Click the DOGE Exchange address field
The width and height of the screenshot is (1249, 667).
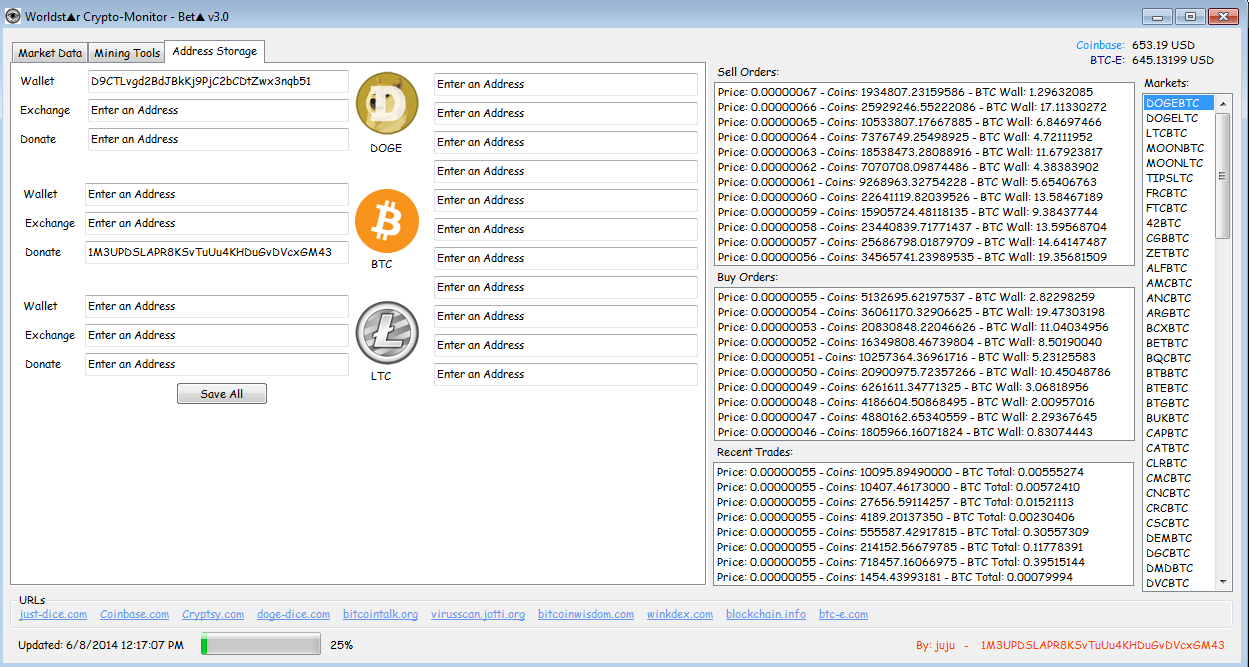click(x=218, y=110)
